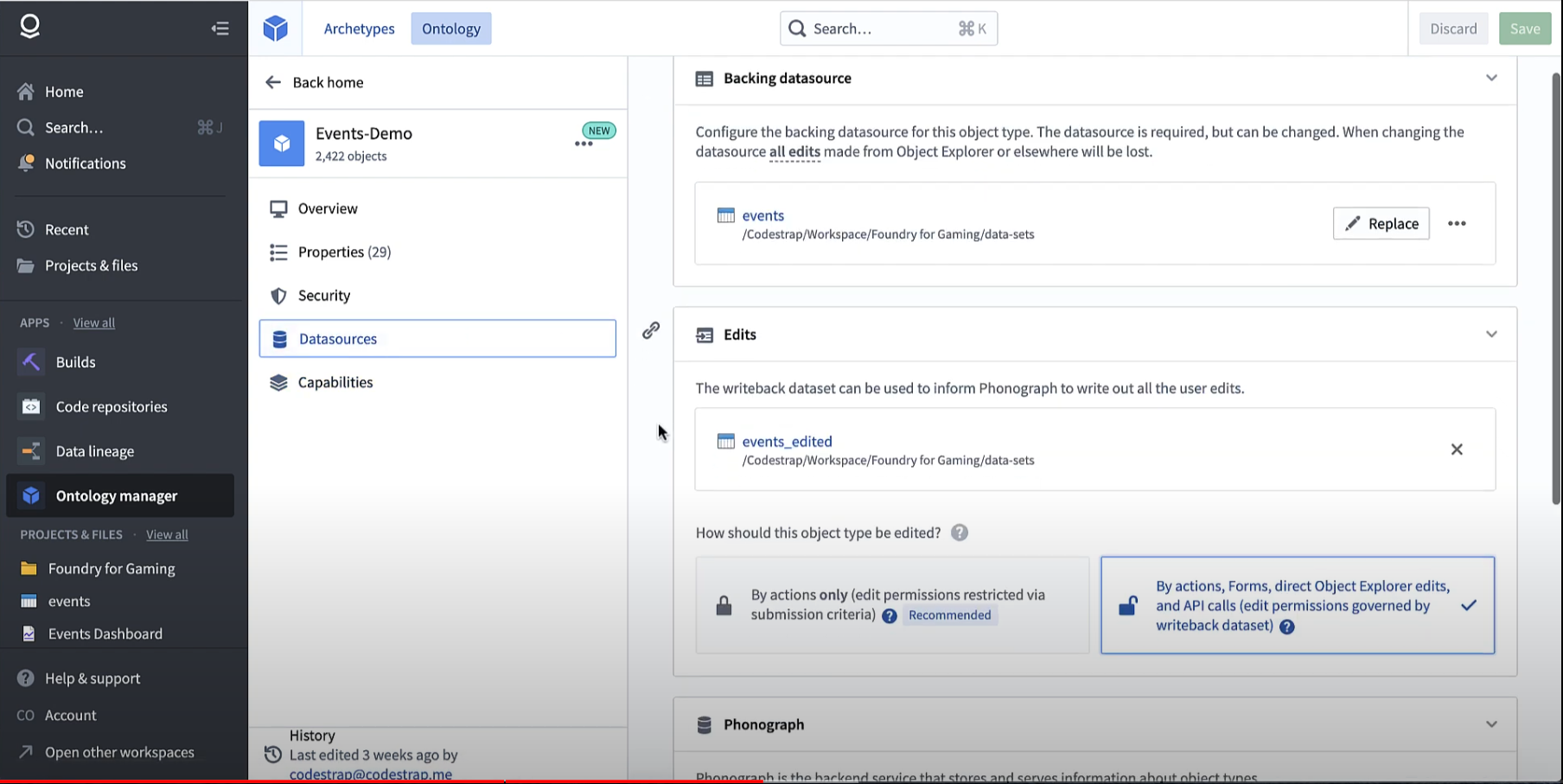
Task: Collapse the Phonograph panel
Action: tap(1491, 724)
